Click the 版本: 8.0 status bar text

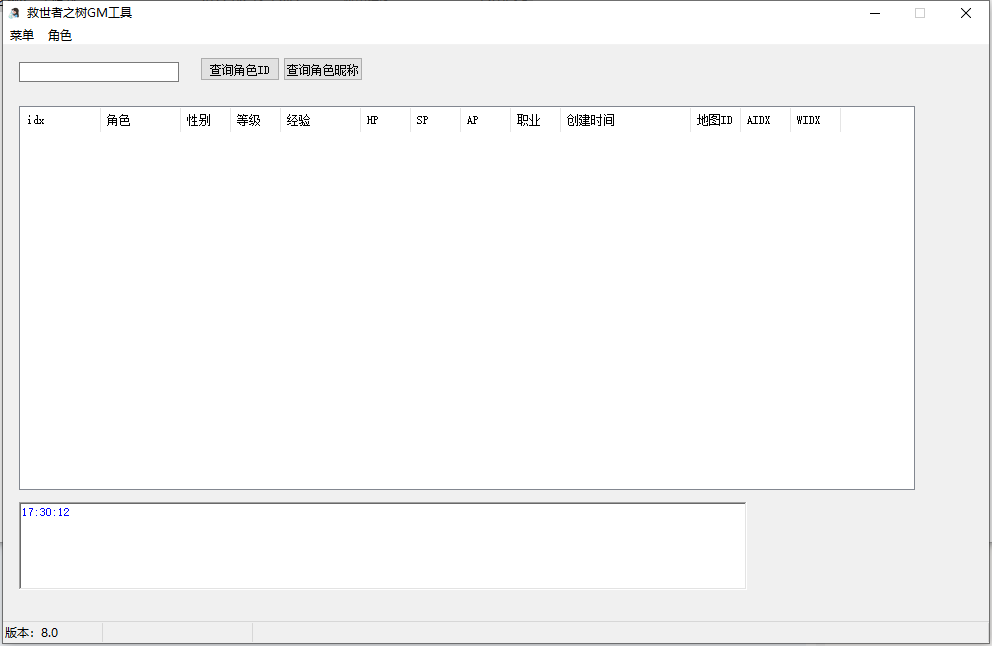click(x=32, y=633)
